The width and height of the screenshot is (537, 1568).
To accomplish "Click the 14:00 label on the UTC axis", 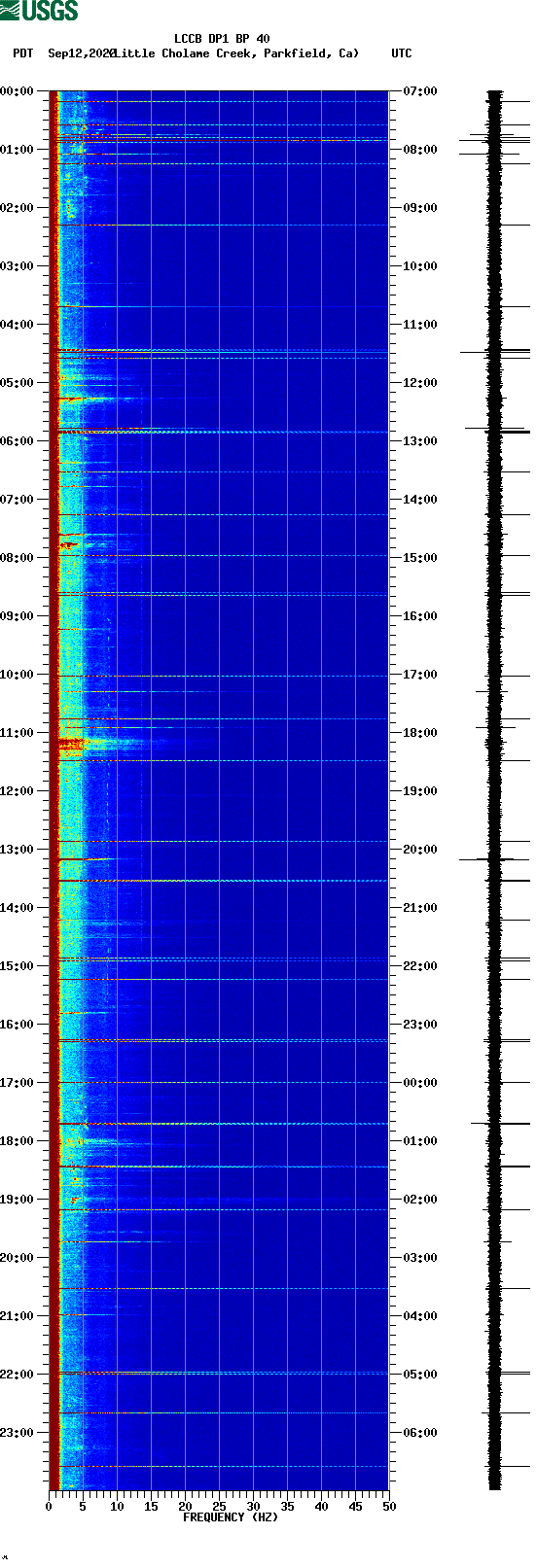I will point(420,500).
